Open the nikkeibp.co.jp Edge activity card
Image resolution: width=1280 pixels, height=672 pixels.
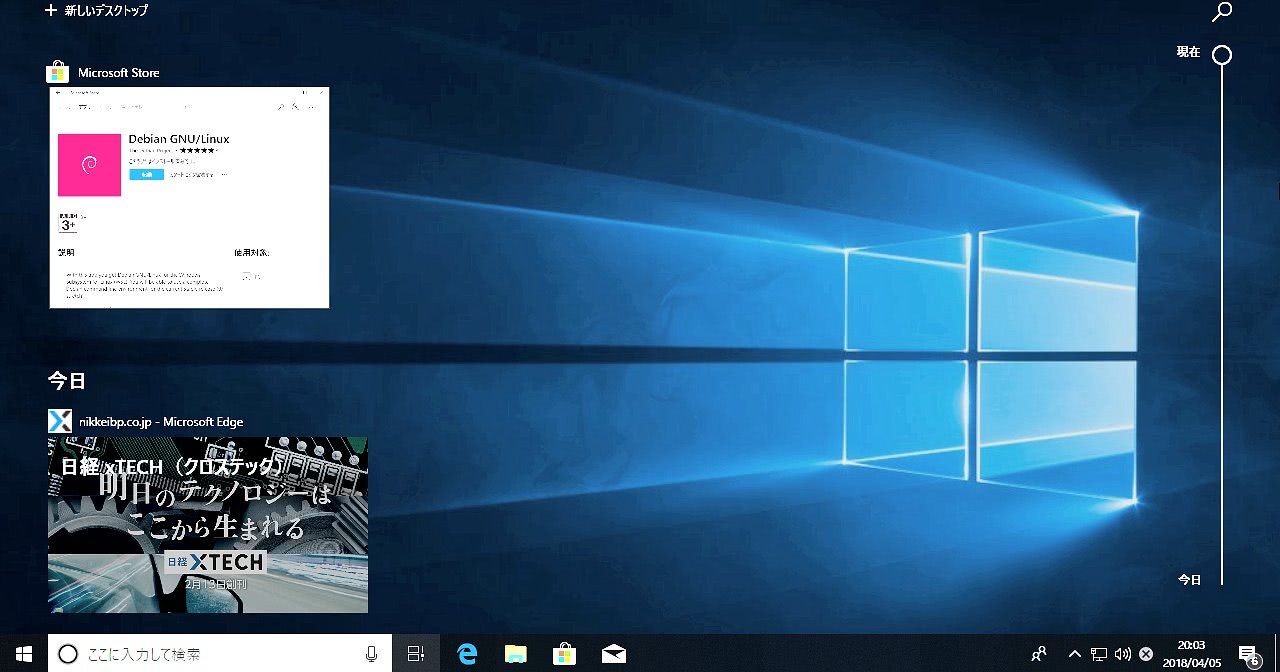[x=208, y=524]
